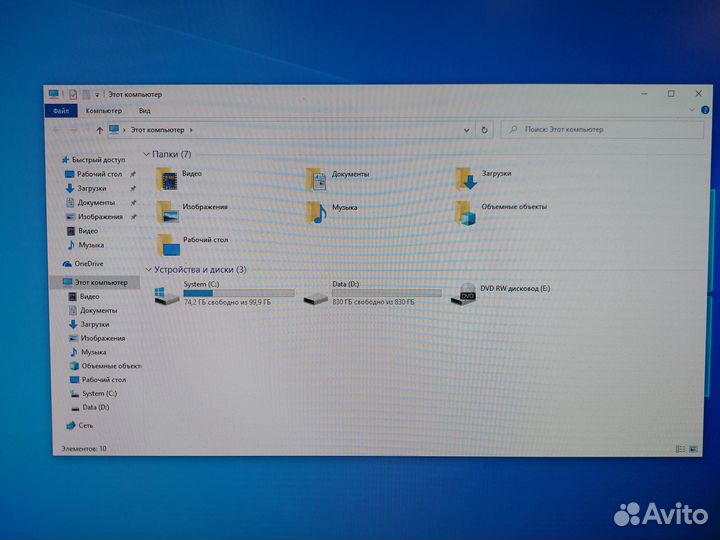Select the Data (D:) drive icon
The height and width of the screenshot is (540, 720).
pyautogui.click(x=315, y=298)
